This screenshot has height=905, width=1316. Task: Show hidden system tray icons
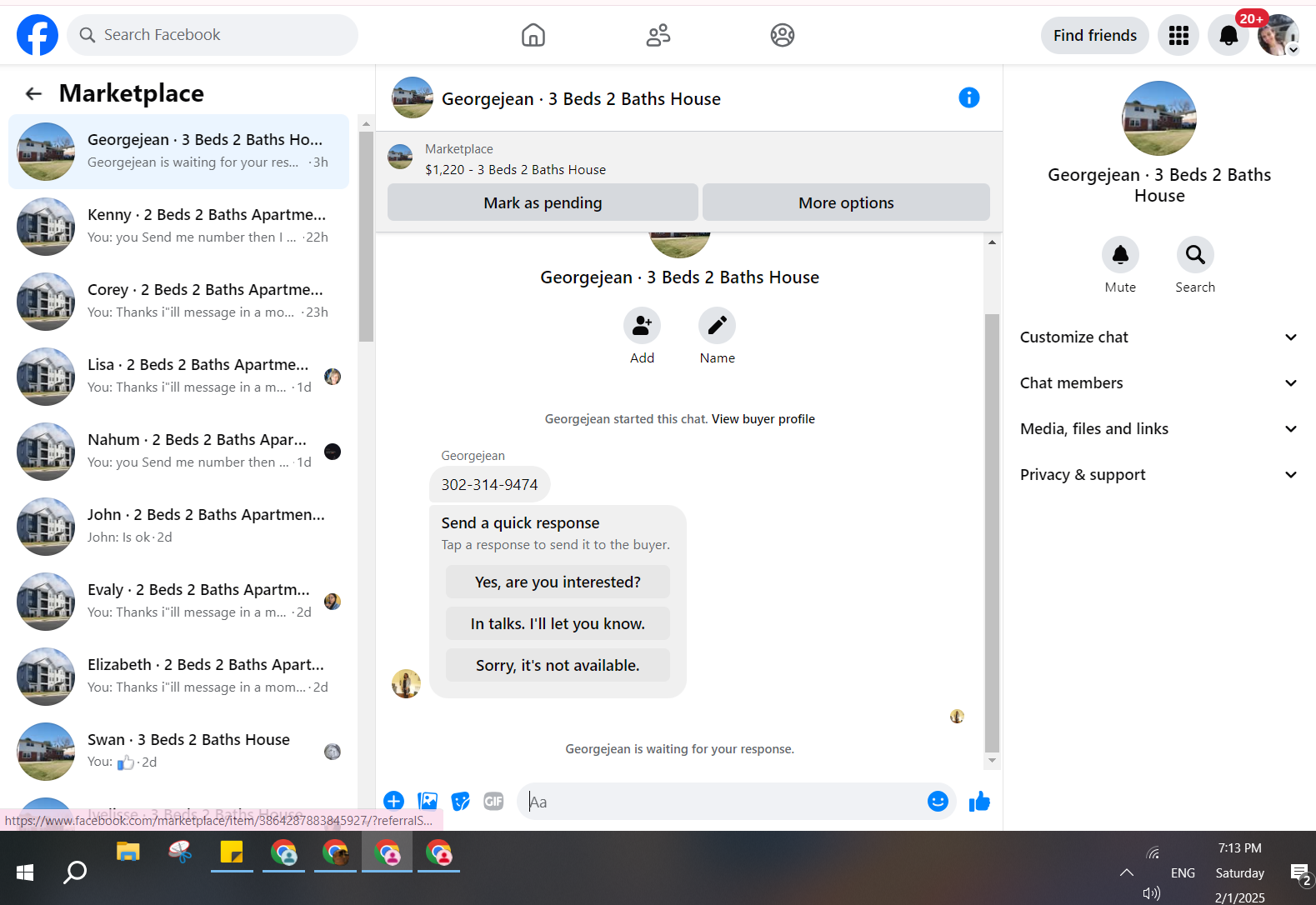pos(1127,872)
